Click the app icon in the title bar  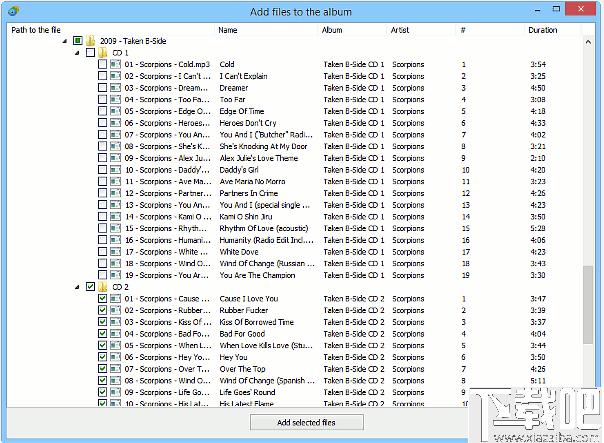tap(14, 11)
